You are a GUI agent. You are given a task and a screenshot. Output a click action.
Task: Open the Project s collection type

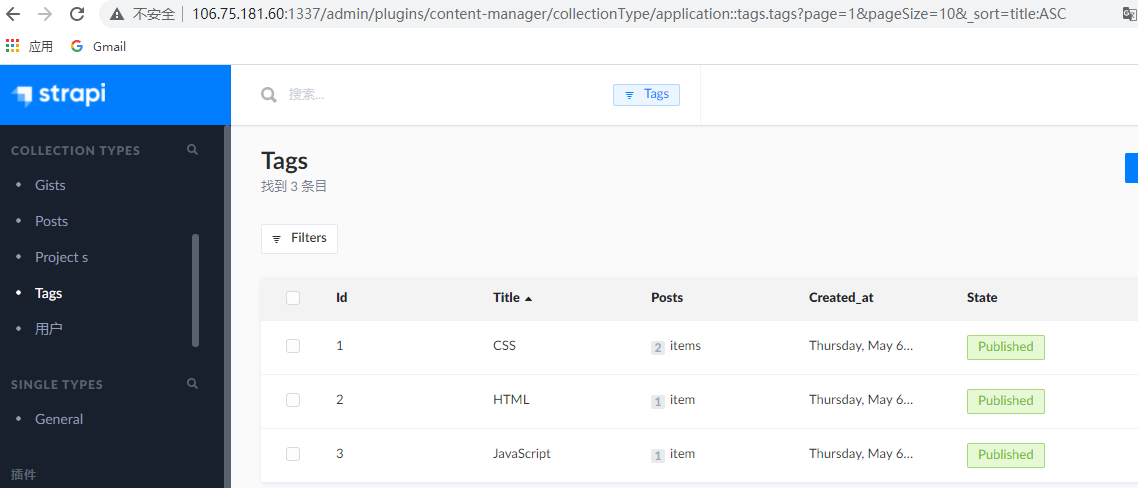click(62, 257)
